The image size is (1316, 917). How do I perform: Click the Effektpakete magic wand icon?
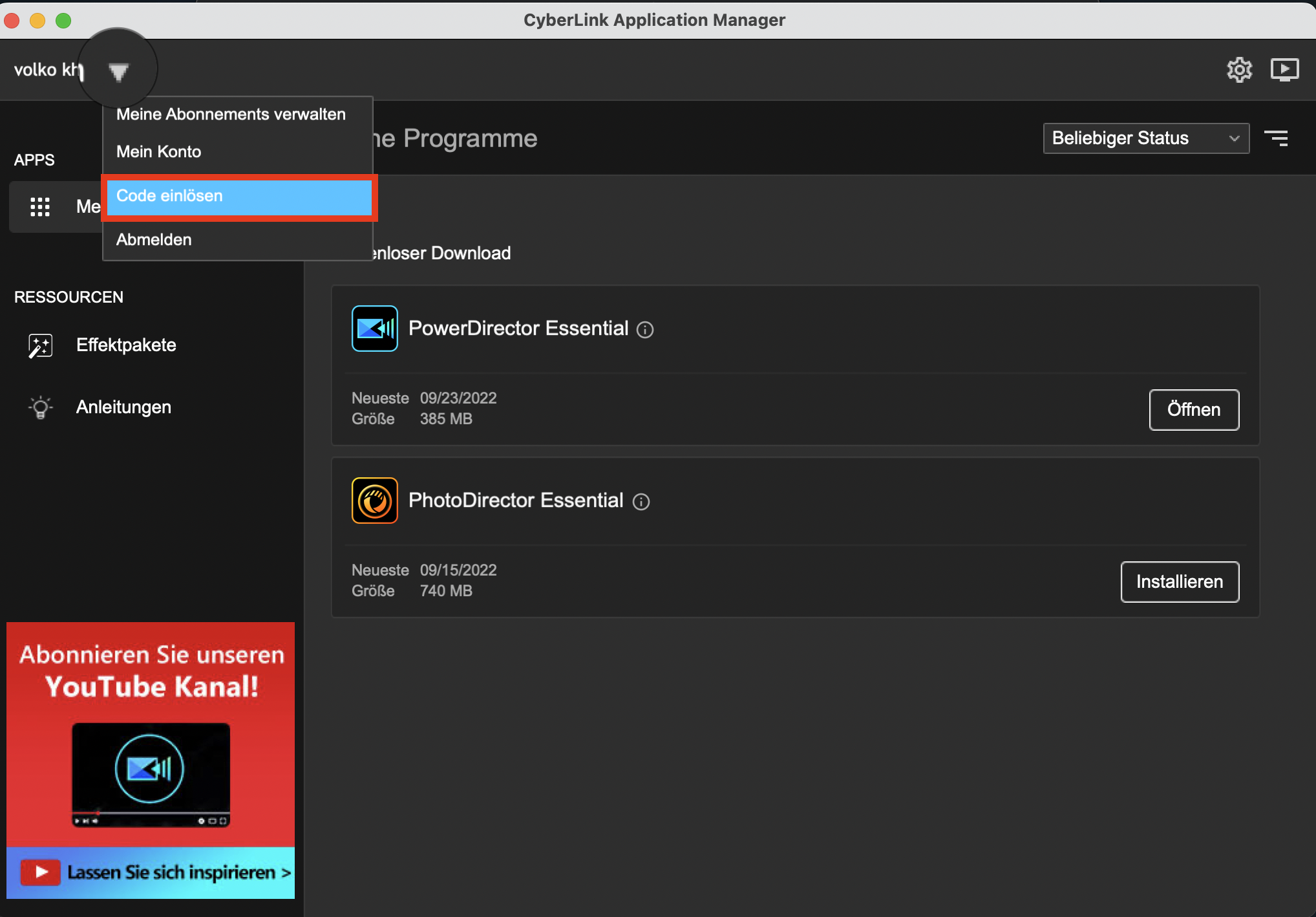click(41, 345)
